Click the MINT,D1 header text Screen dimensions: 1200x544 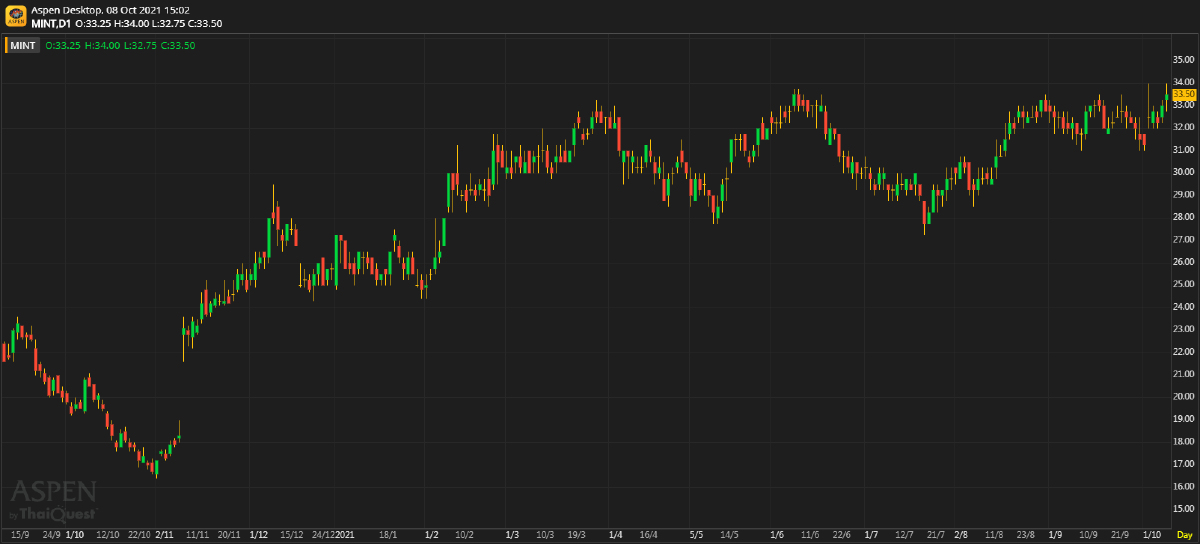[x=51, y=22]
